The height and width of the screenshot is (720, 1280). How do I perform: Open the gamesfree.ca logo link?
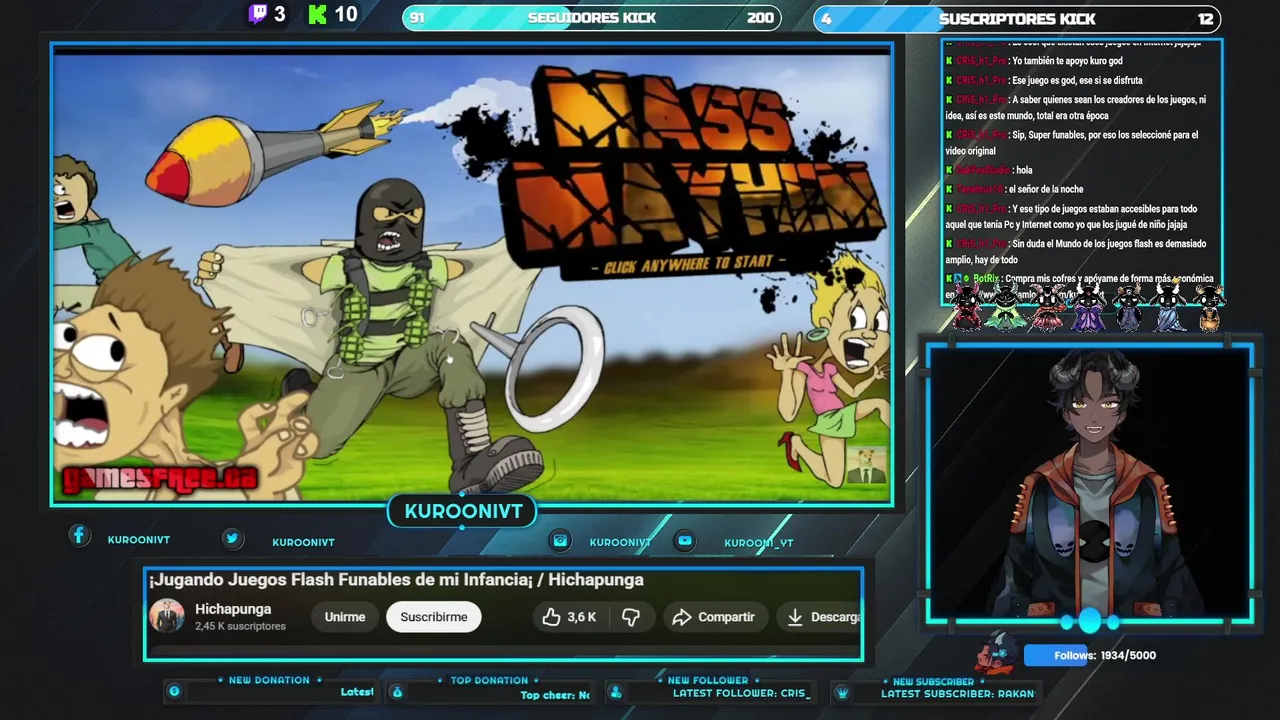pos(160,478)
